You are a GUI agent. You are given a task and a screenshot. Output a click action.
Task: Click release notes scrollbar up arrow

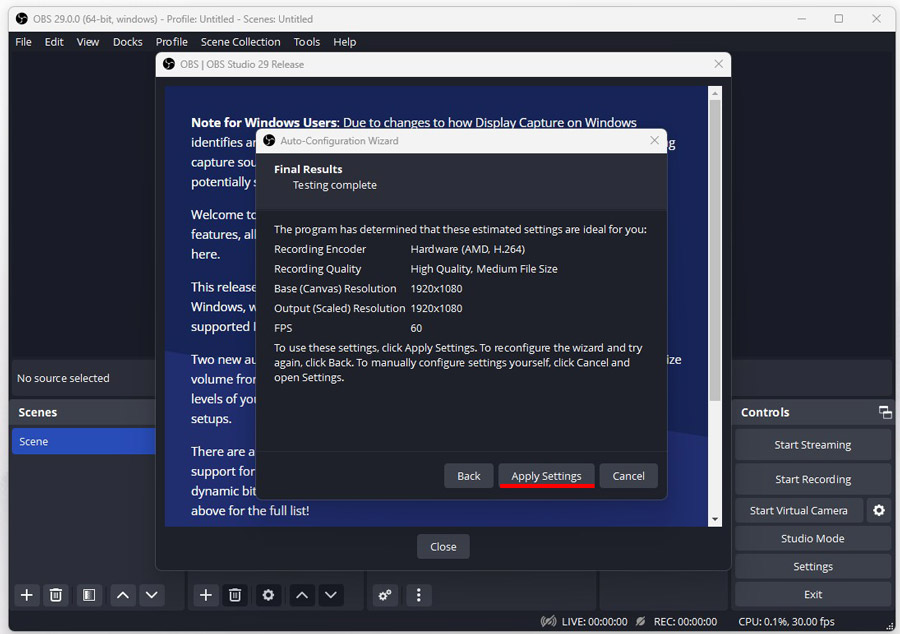(715, 93)
